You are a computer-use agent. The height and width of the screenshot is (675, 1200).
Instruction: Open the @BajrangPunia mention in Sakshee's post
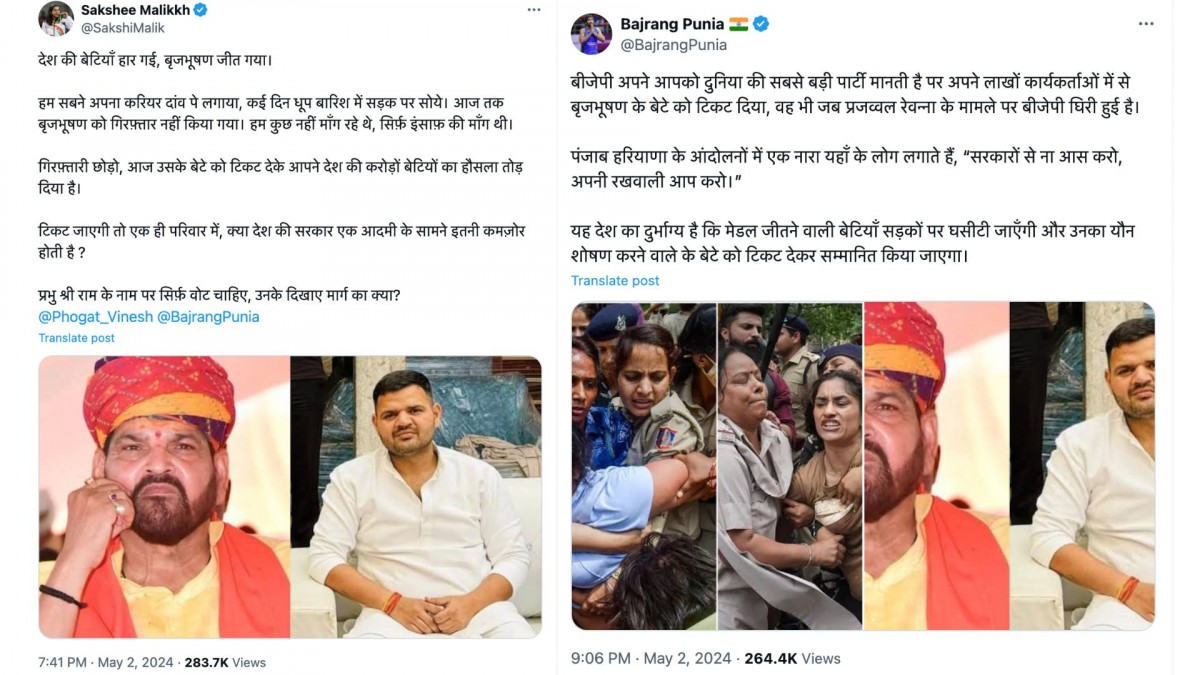click(208, 316)
